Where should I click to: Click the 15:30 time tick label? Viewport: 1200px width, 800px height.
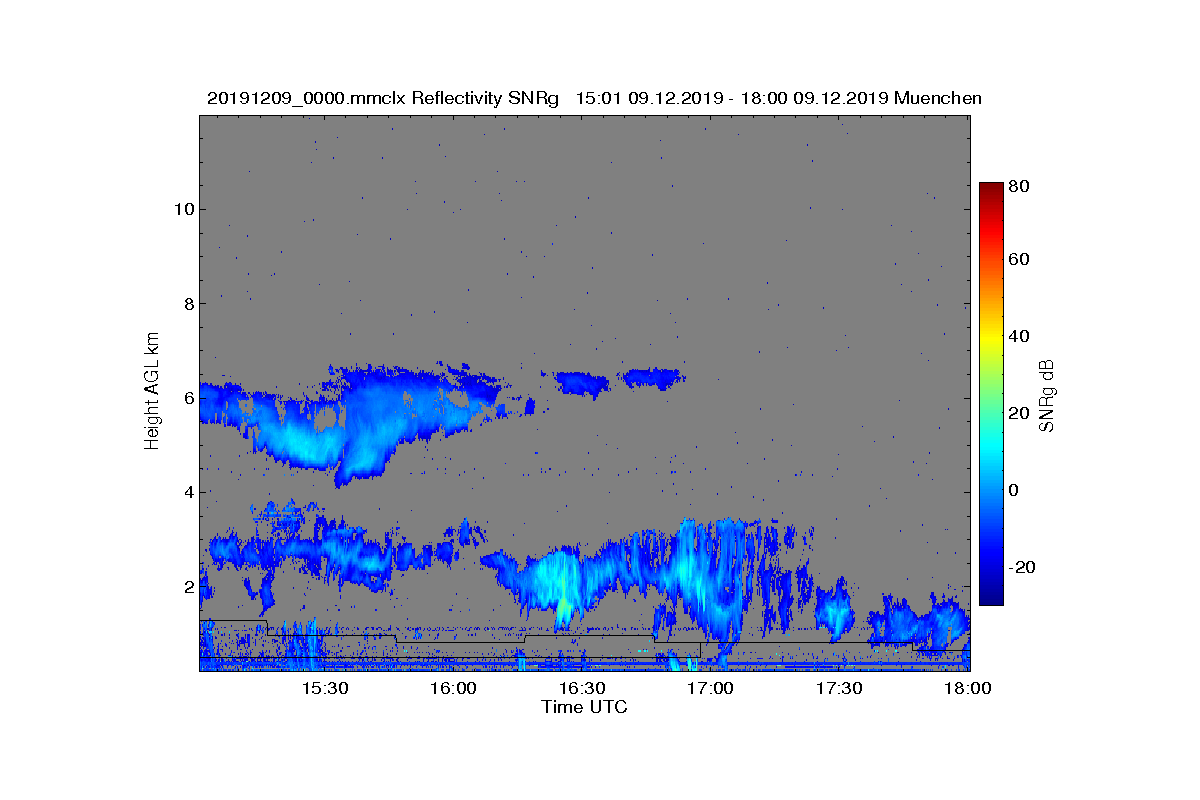(325, 688)
